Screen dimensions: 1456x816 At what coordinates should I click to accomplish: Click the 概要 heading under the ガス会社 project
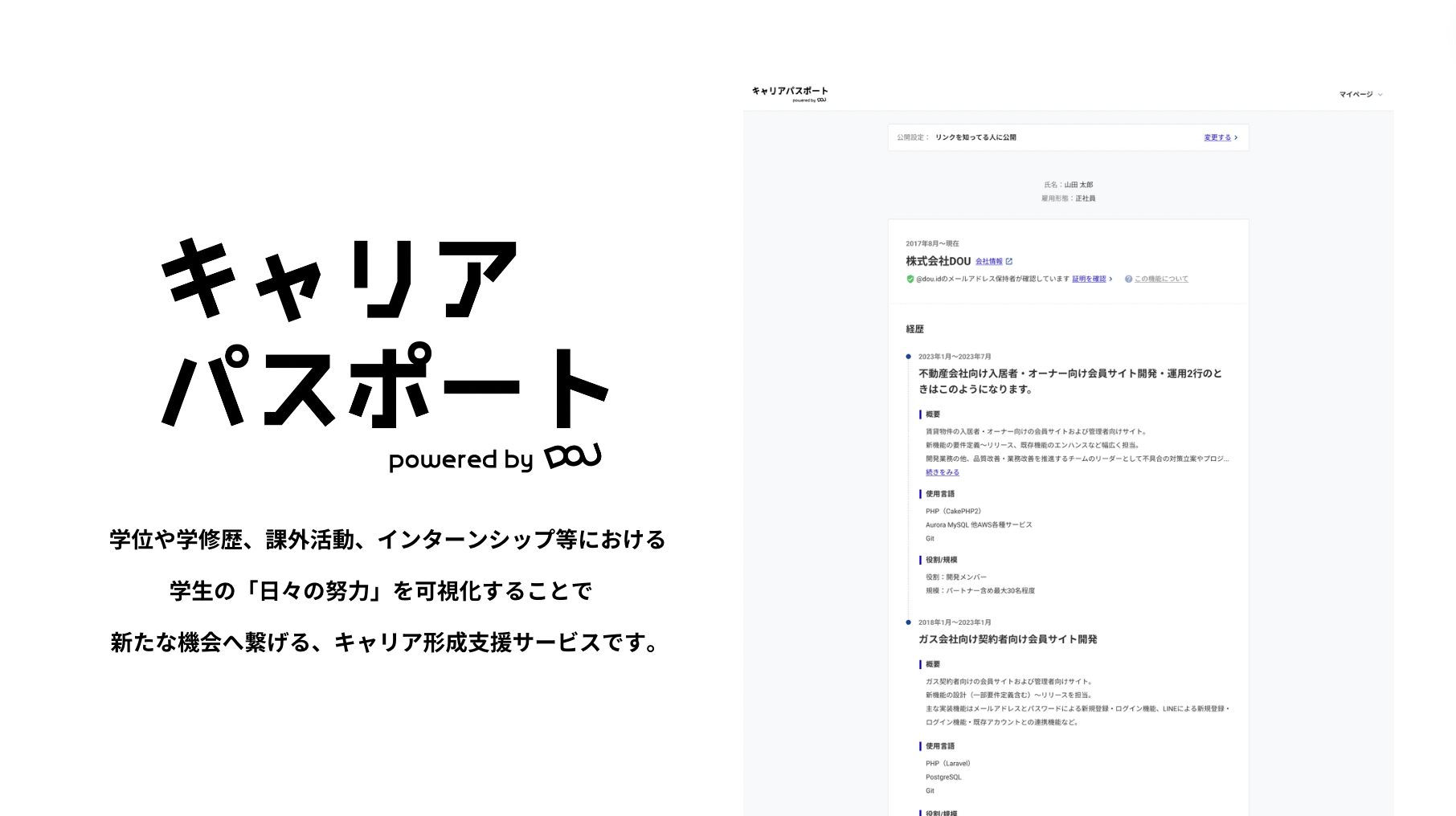[x=932, y=664]
